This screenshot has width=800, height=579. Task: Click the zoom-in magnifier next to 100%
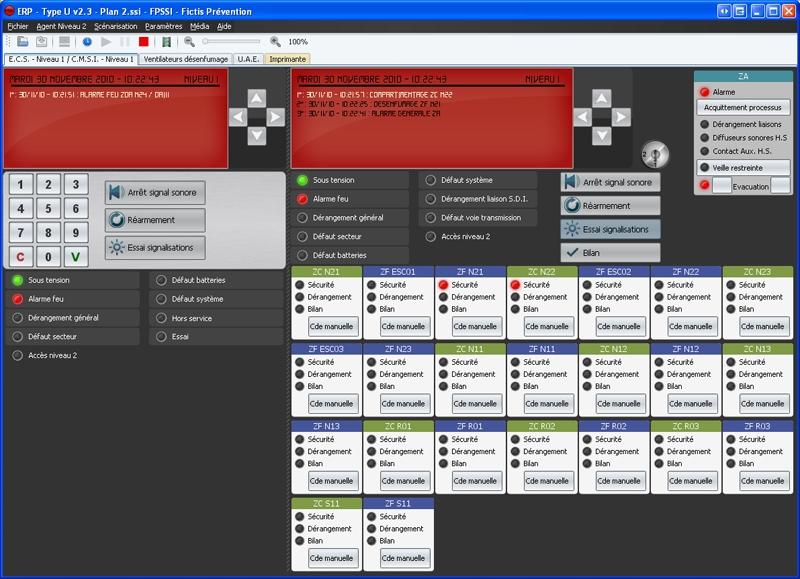coord(275,42)
